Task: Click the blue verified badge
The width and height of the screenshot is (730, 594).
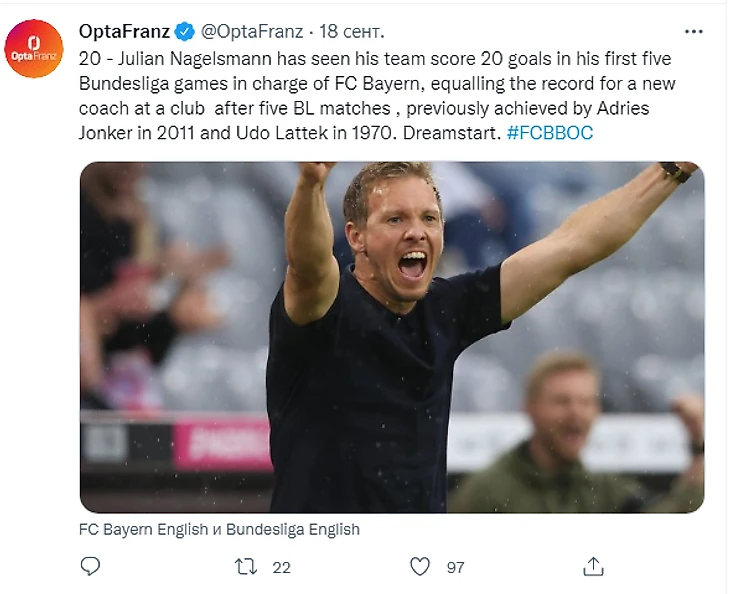Action: point(185,31)
